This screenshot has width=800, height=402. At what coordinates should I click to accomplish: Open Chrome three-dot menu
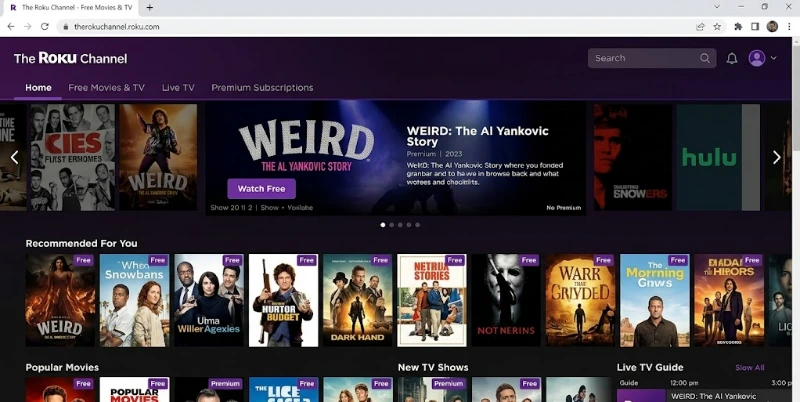pos(789,27)
